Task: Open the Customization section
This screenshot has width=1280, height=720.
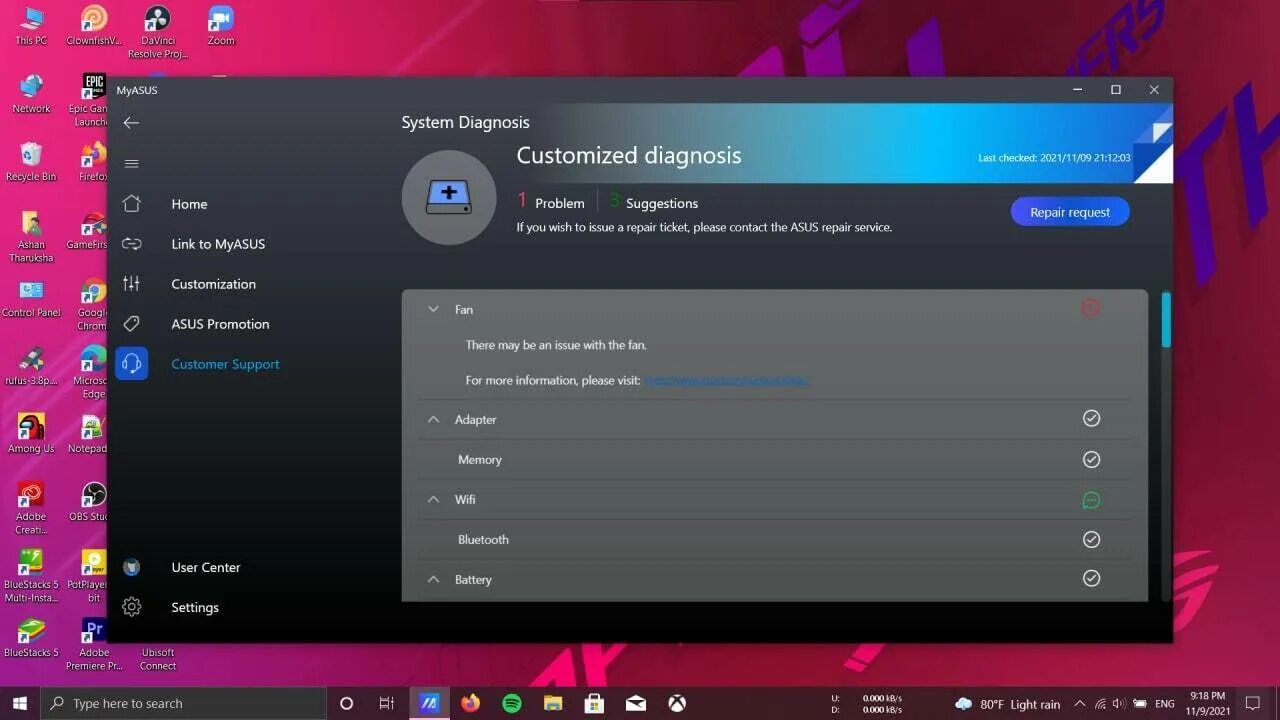Action: pyautogui.click(x=213, y=284)
